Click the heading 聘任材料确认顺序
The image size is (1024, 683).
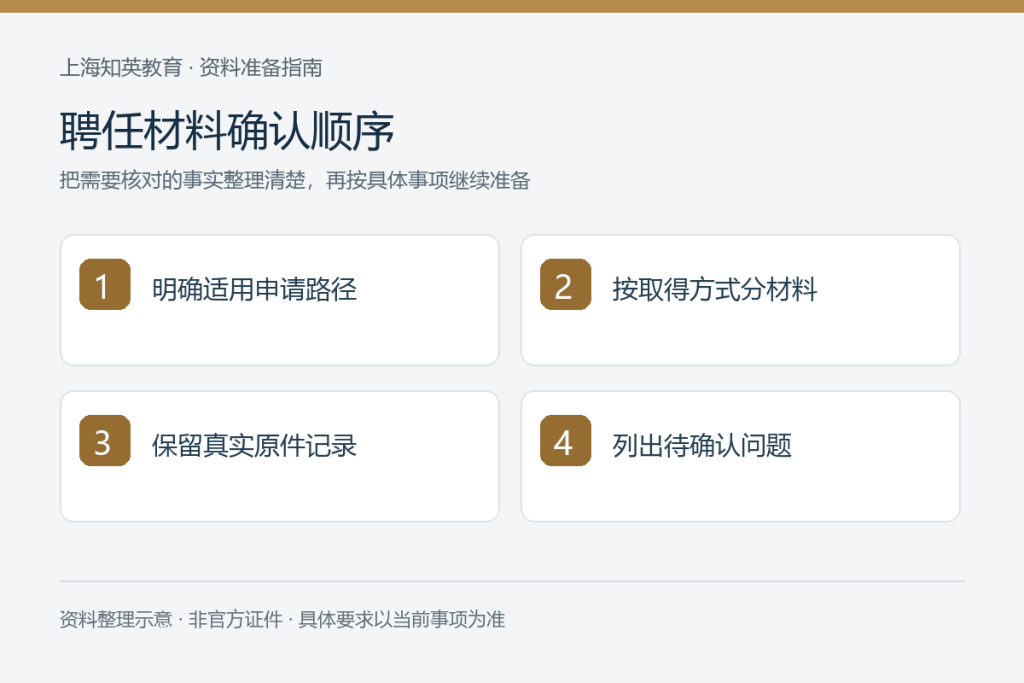pyautogui.click(x=227, y=131)
